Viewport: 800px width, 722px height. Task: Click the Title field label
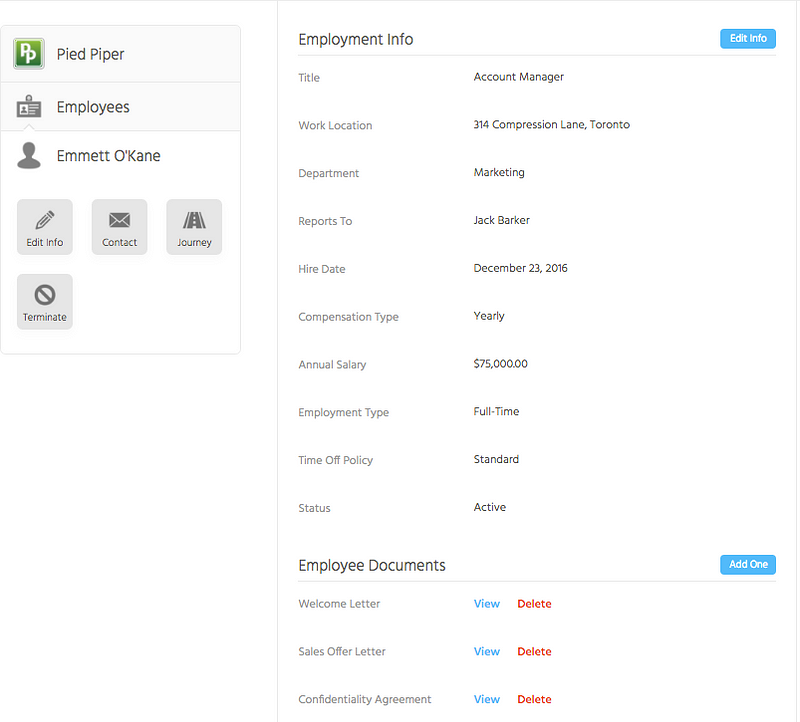click(309, 78)
